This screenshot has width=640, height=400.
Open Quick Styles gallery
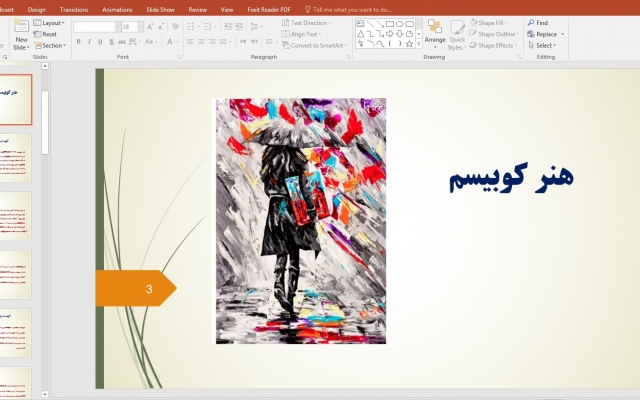[457, 35]
